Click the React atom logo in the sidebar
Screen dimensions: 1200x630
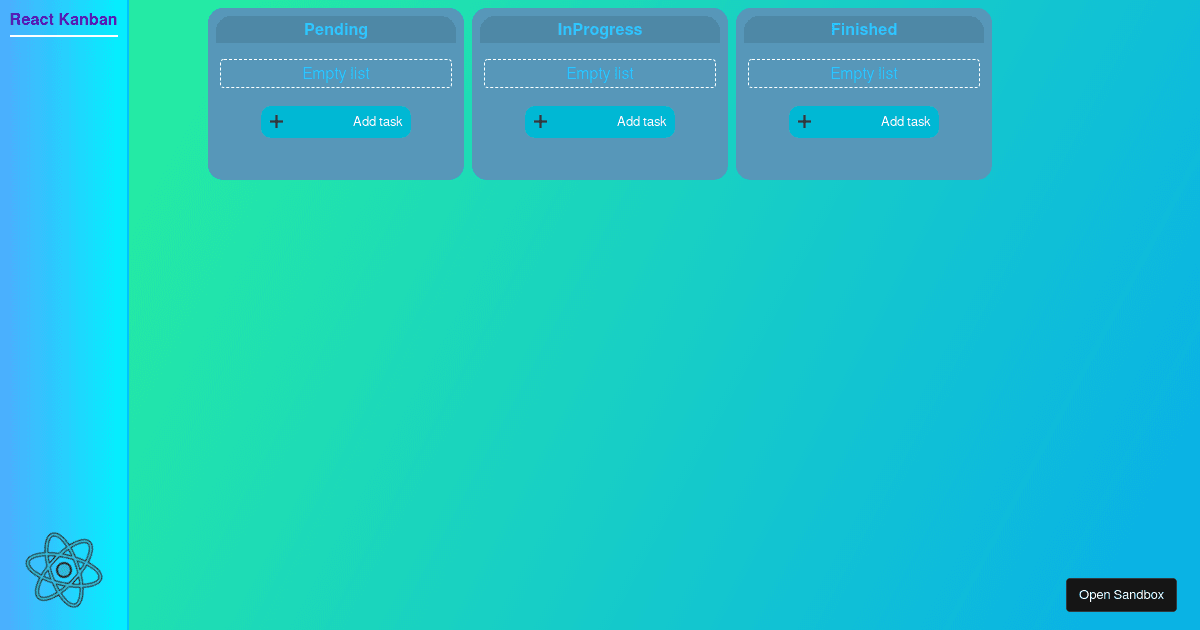tap(63, 569)
